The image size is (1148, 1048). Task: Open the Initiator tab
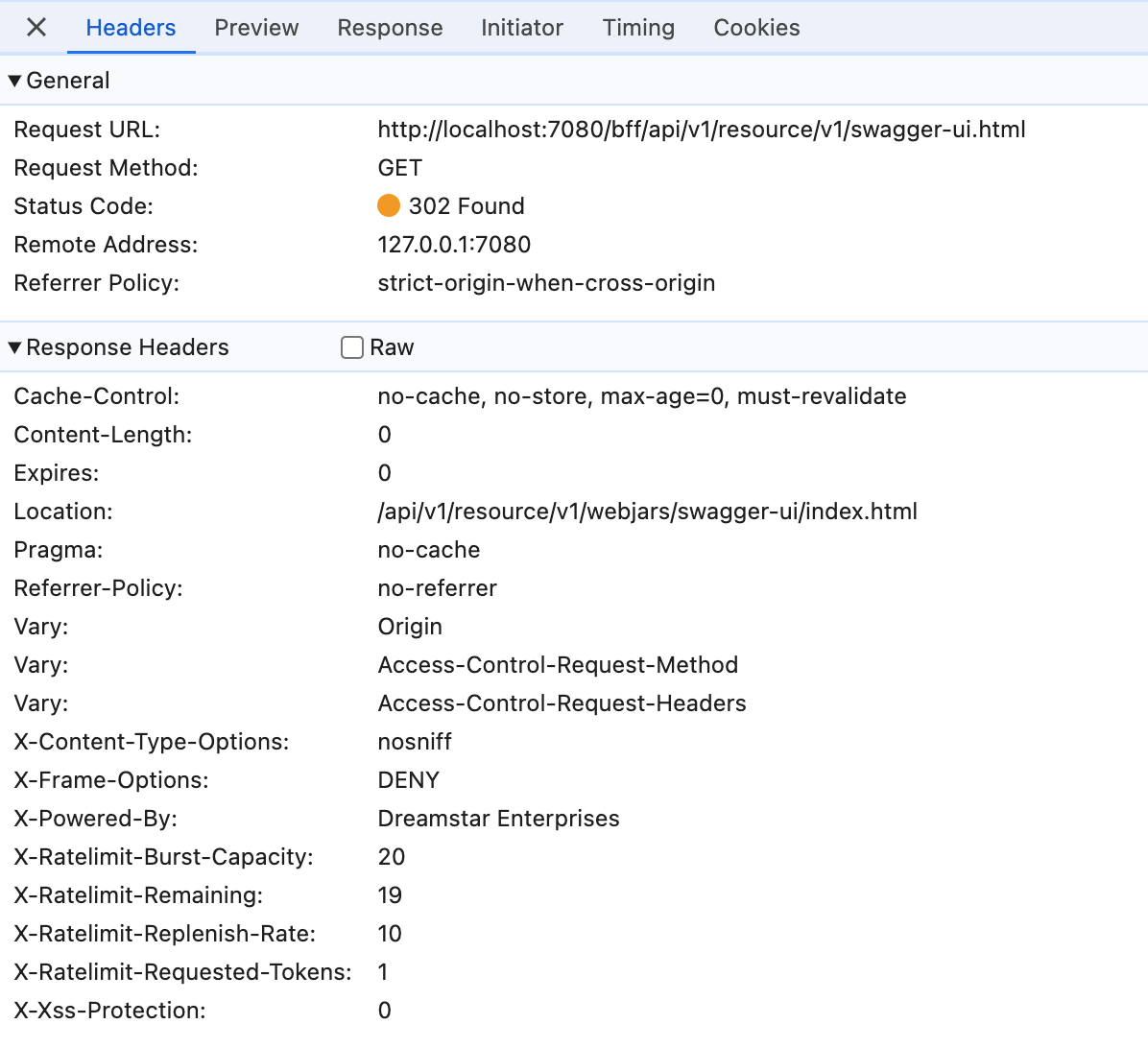tap(522, 27)
